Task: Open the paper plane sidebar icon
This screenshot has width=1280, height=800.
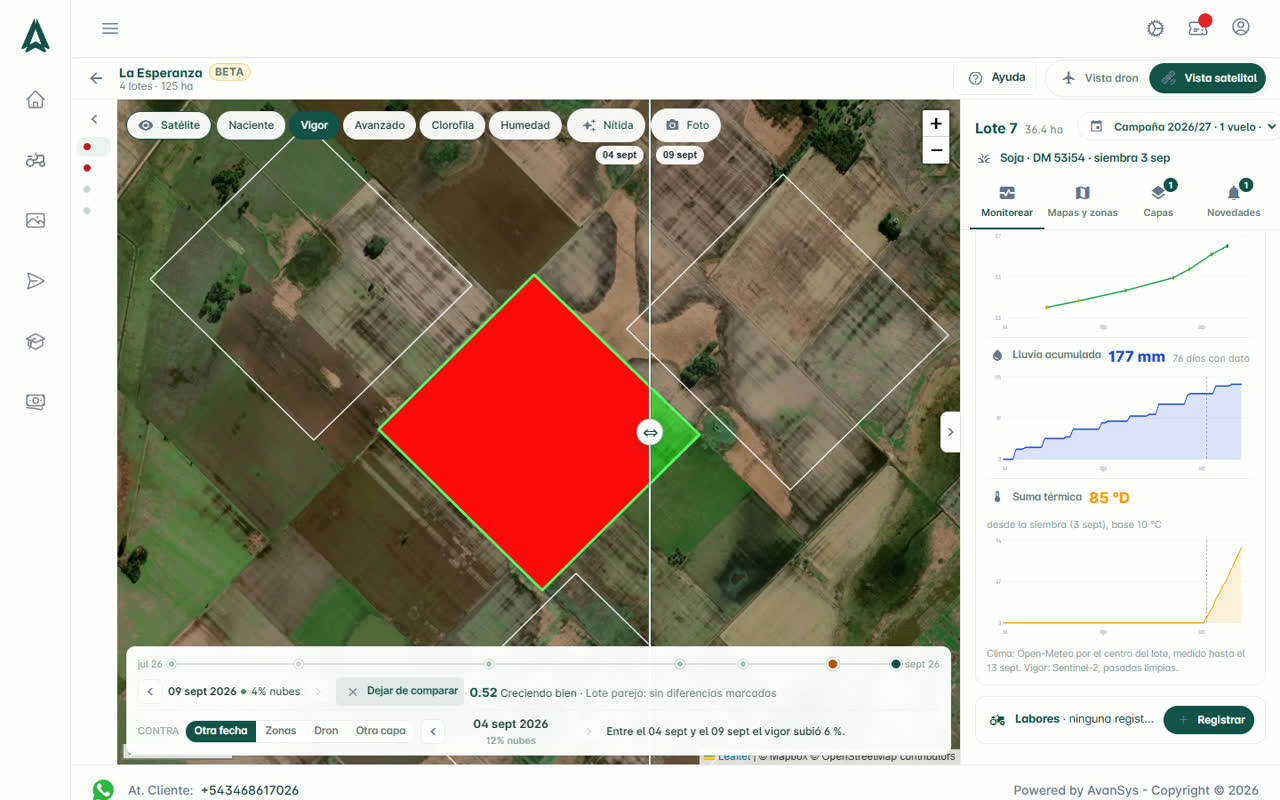Action: (x=36, y=281)
